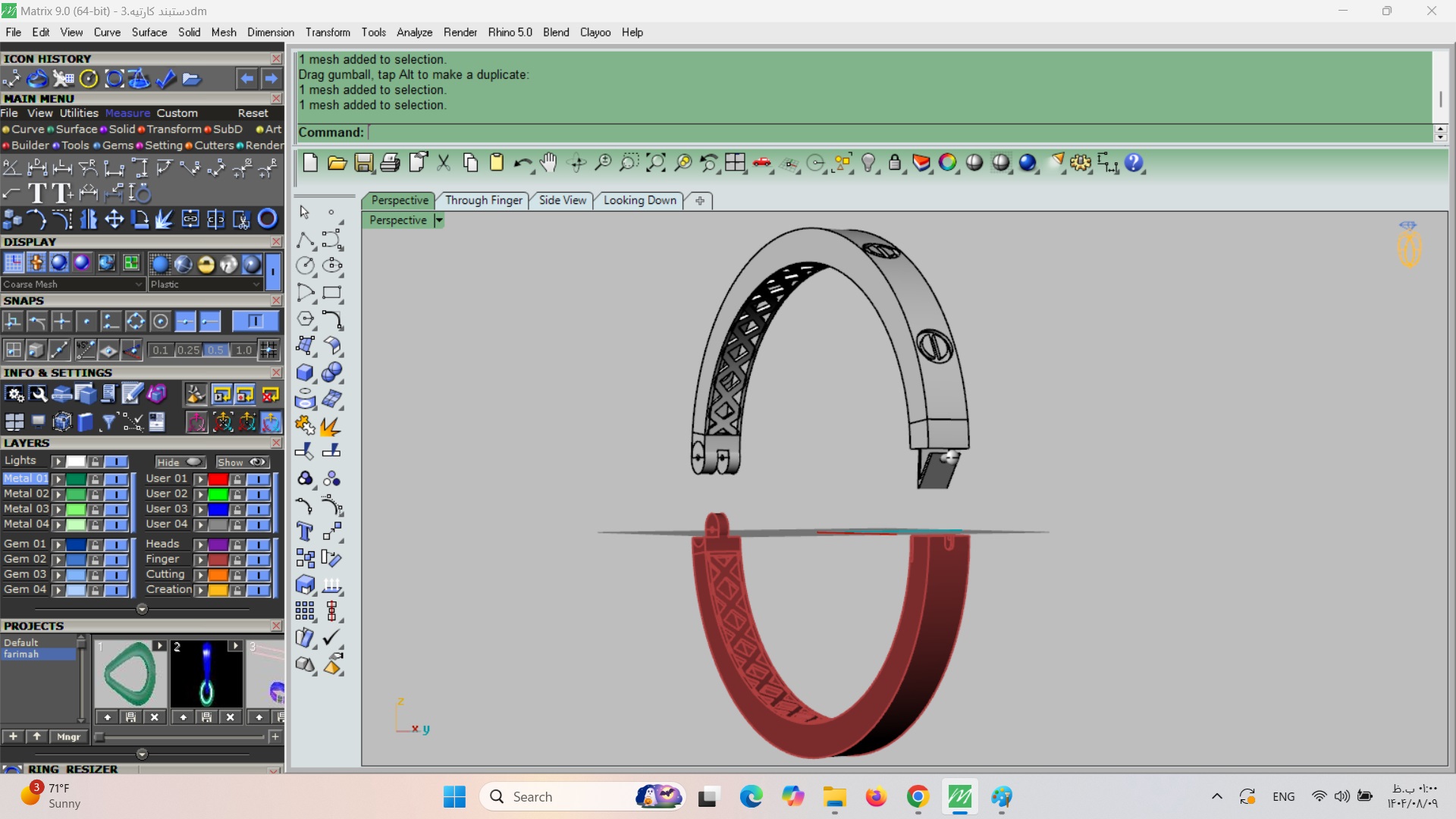Click the Undo arrow icon
1456x819 pixels.
pos(522,163)
